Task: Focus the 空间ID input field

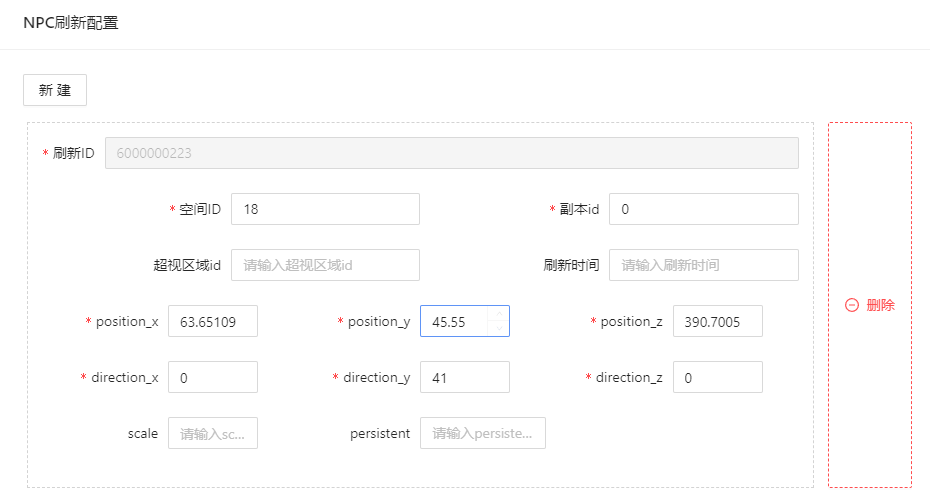Action: [325, 209]
